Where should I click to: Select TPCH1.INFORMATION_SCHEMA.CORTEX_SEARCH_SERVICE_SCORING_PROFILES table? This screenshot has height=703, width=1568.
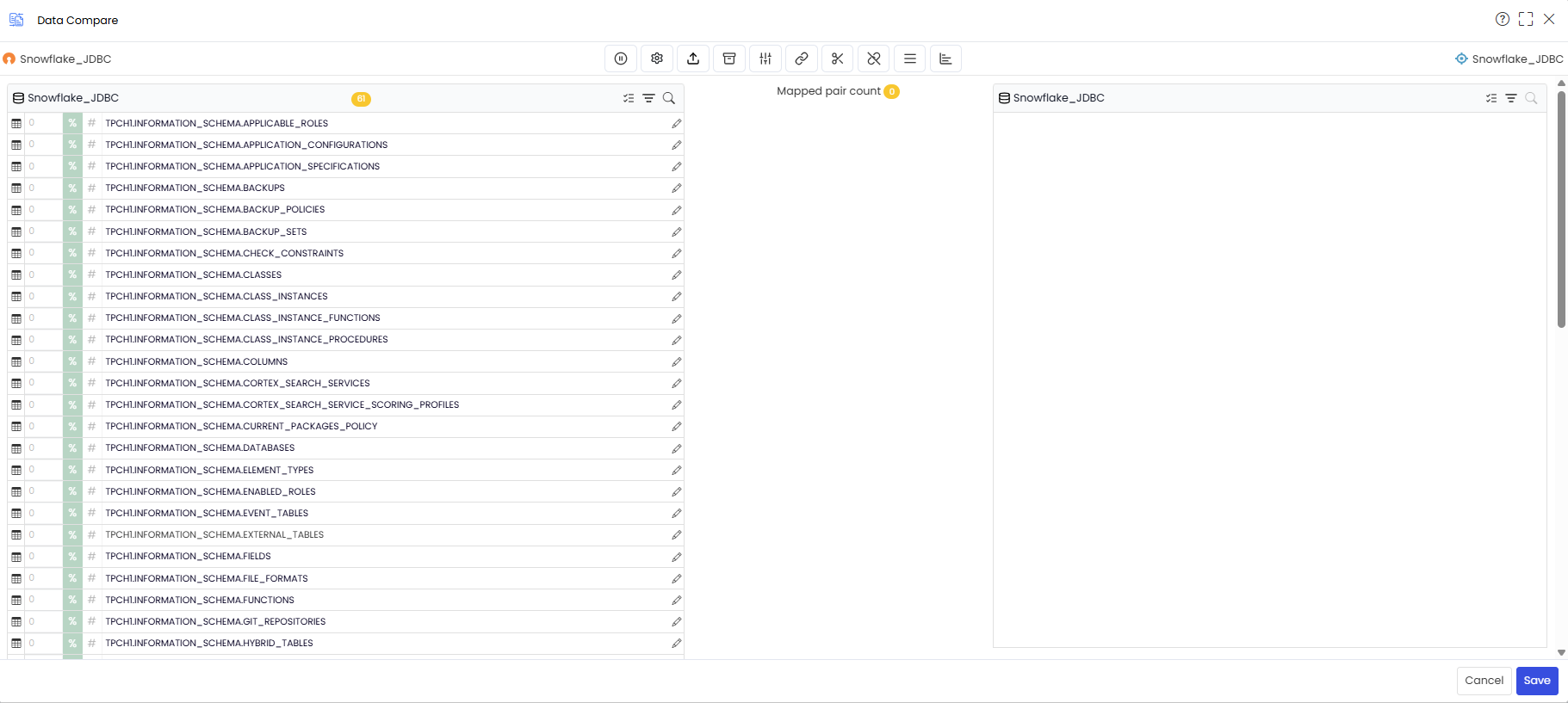pos(282,404)
